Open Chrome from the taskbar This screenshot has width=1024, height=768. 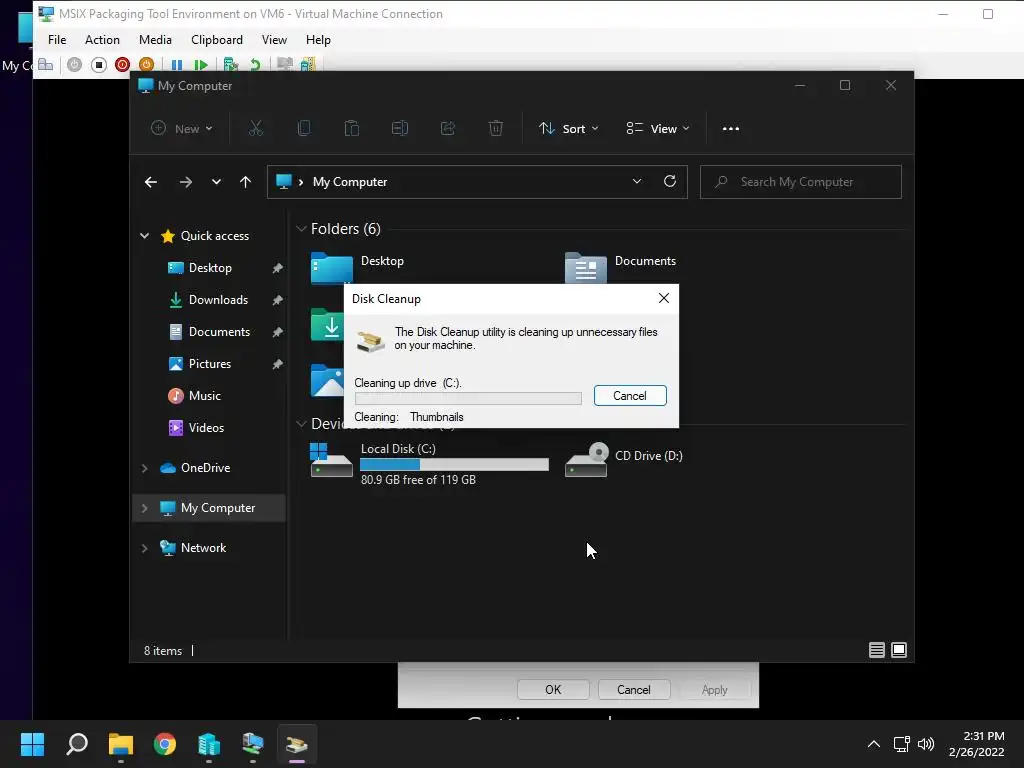165,744
